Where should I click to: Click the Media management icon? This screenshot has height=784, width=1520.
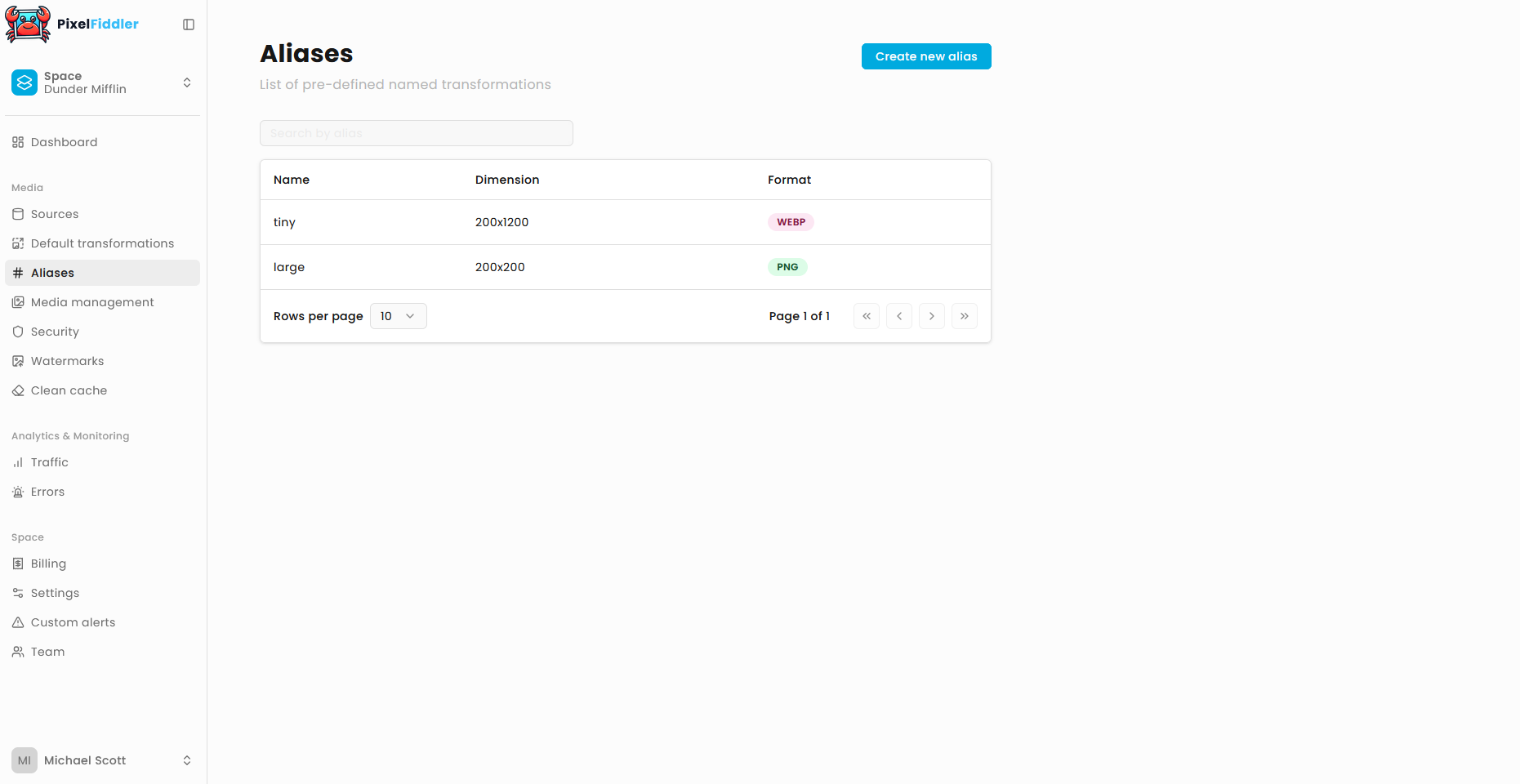tap(18, 301)
